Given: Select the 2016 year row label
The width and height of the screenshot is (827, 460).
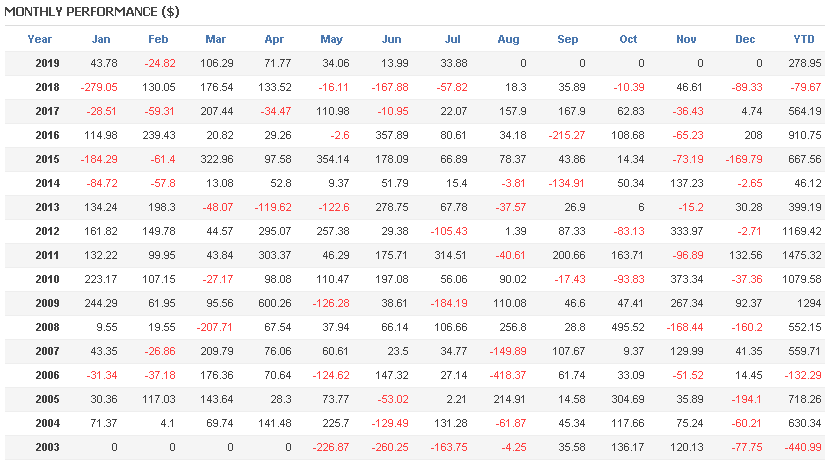Looking at the screenshot, I should tap(47, 136).
